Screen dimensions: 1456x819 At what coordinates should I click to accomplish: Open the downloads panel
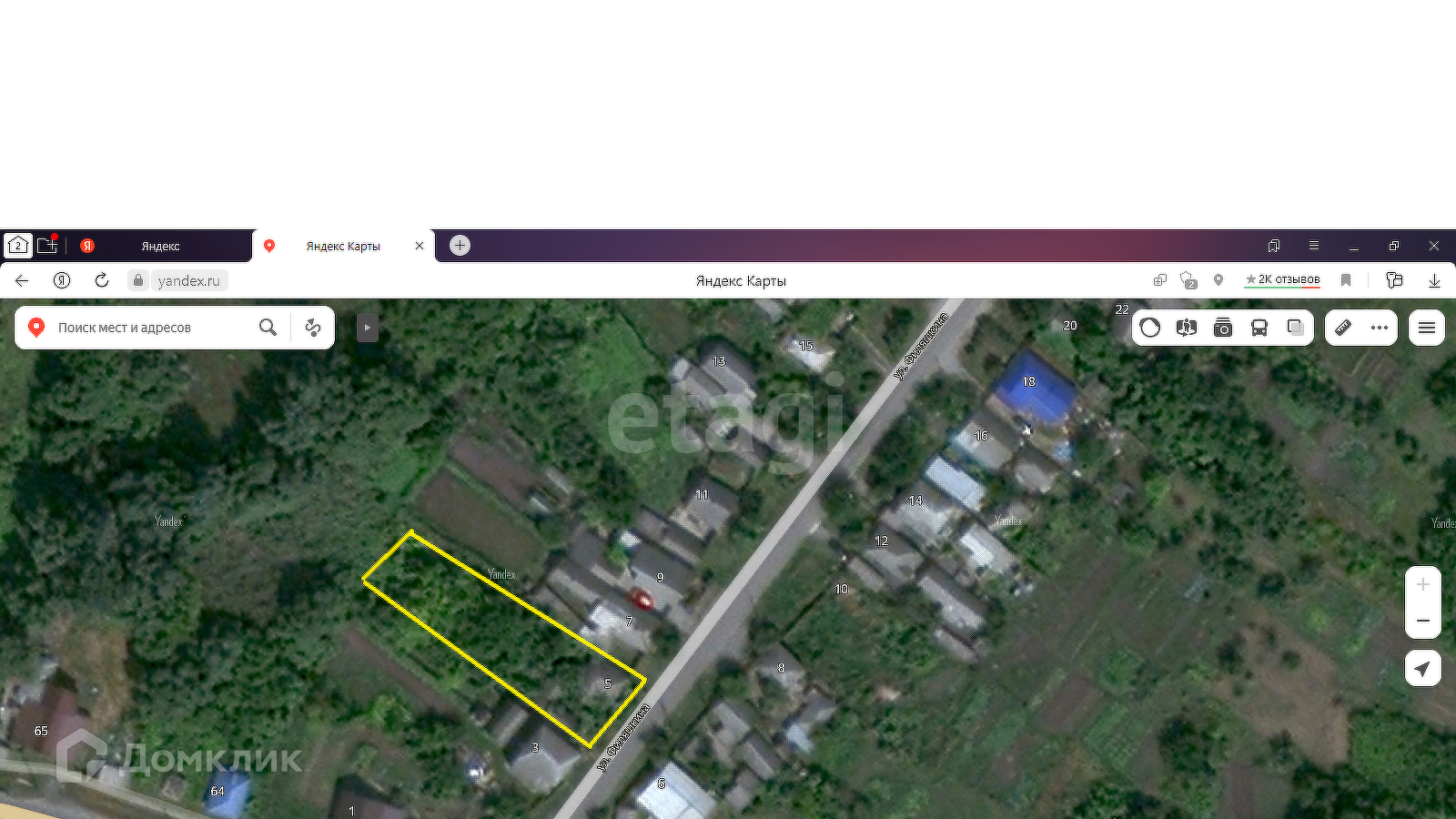pyautogui.click(x=1434, y=280)
